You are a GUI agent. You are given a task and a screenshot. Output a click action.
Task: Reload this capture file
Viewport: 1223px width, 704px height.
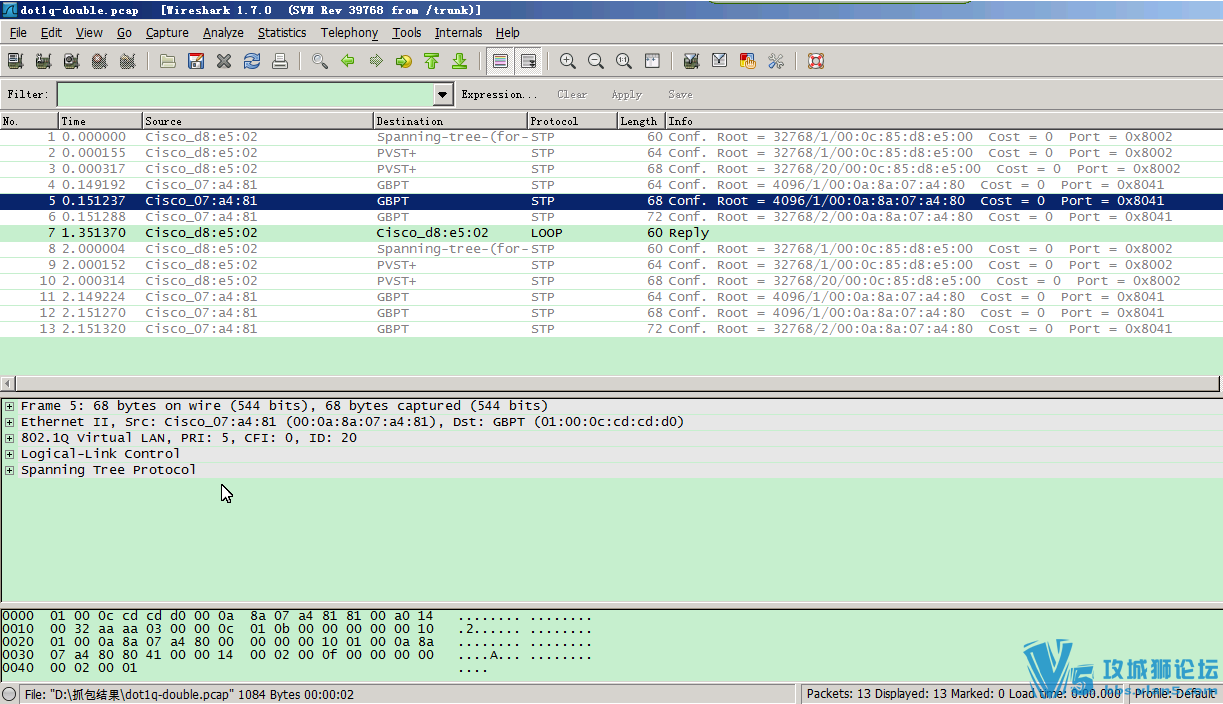coord(252,61)
